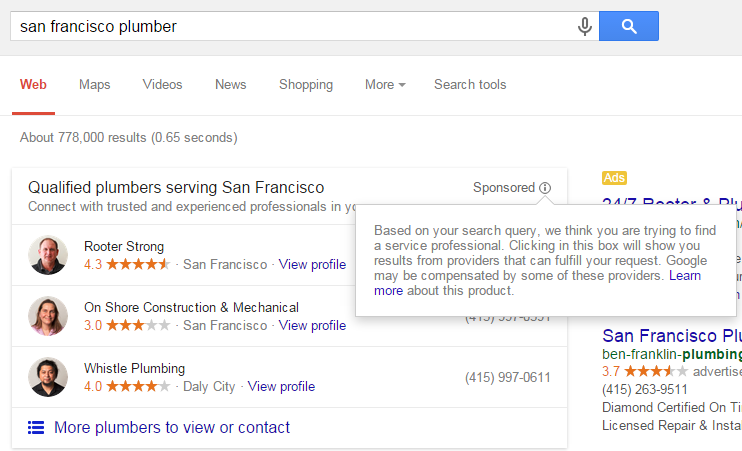The width and height of the screenshot is (742, 451).
Task: Click Whistle Plumbing phone number
Action: coord(508,378)
